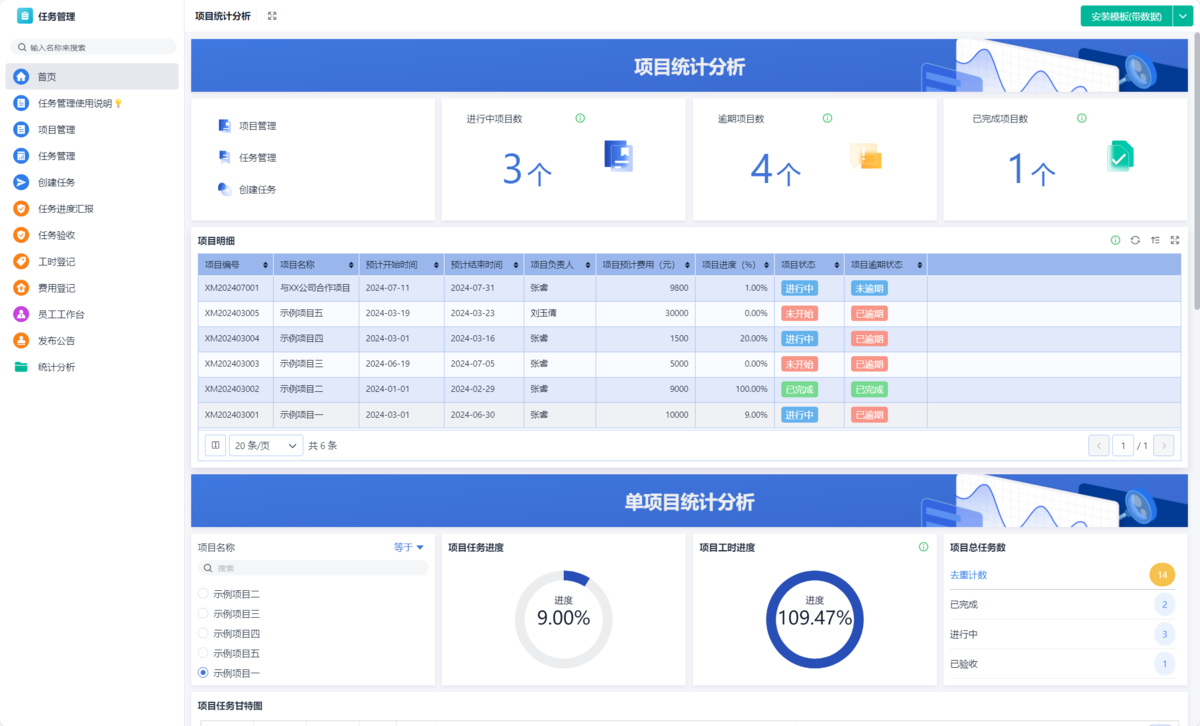Open 统计分析 menu folder
This screenshot has height=726, width=1200.
click(92, 367)
